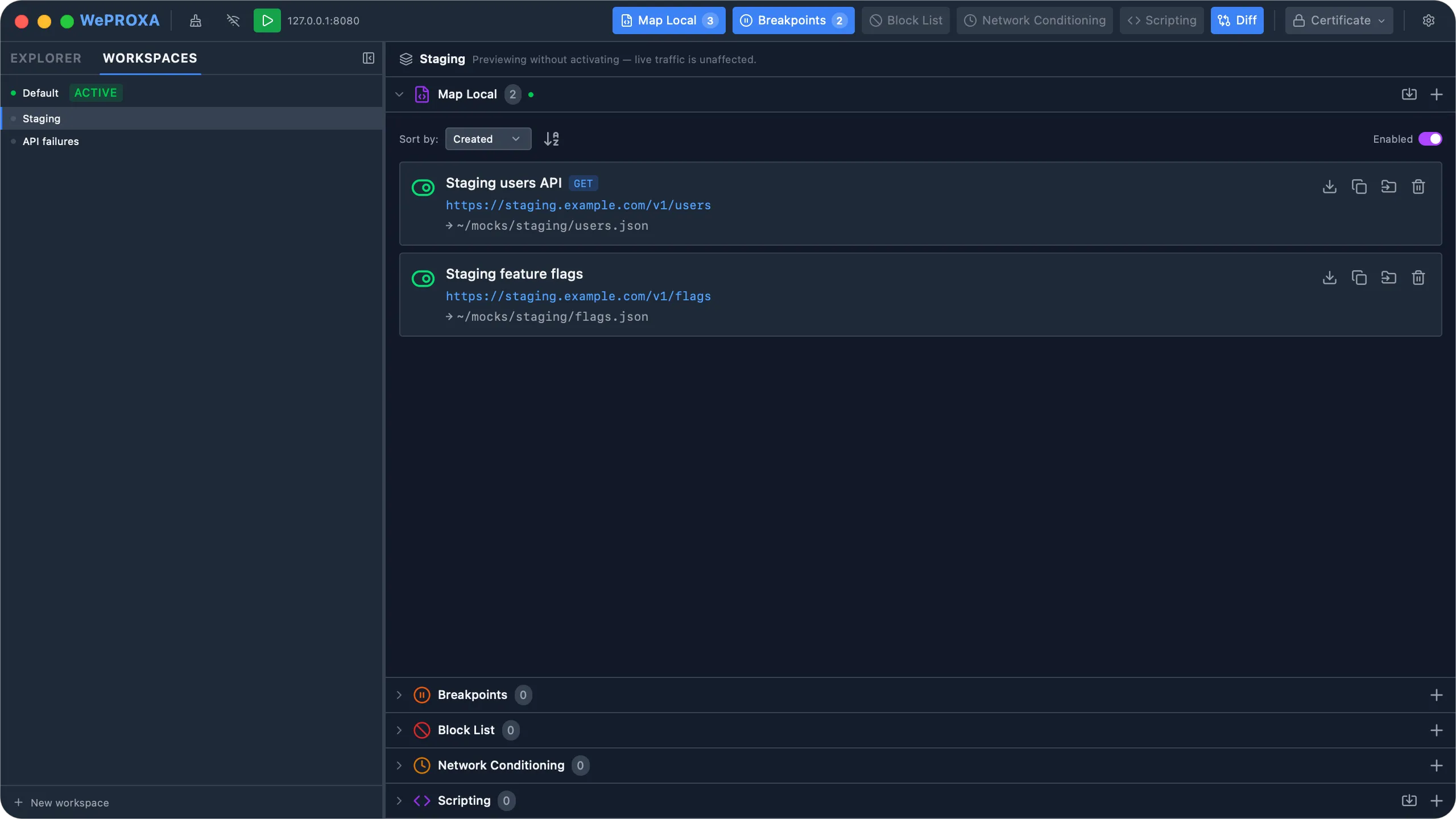This screenshot has height=819, width=1456.
Task: Toggle Map Local in top toolbar
Action: (x=669, y=20)
